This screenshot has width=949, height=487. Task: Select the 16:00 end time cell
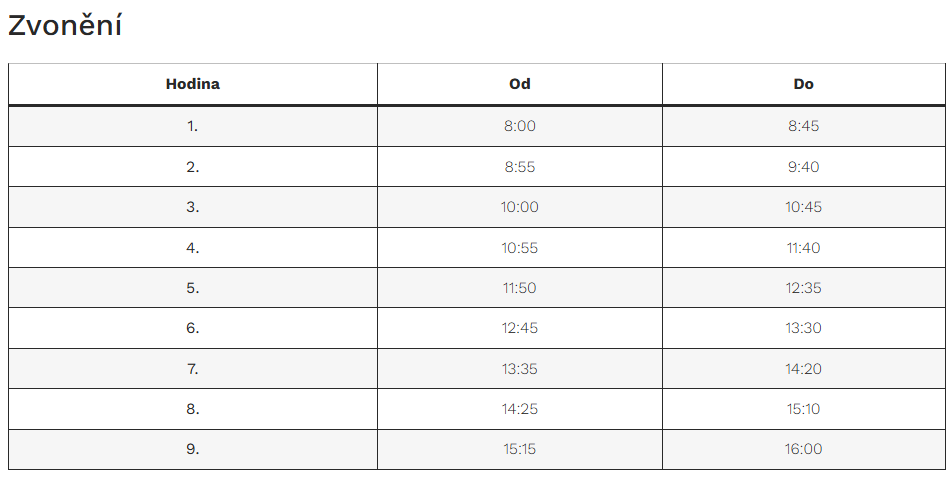click(804, 449)
